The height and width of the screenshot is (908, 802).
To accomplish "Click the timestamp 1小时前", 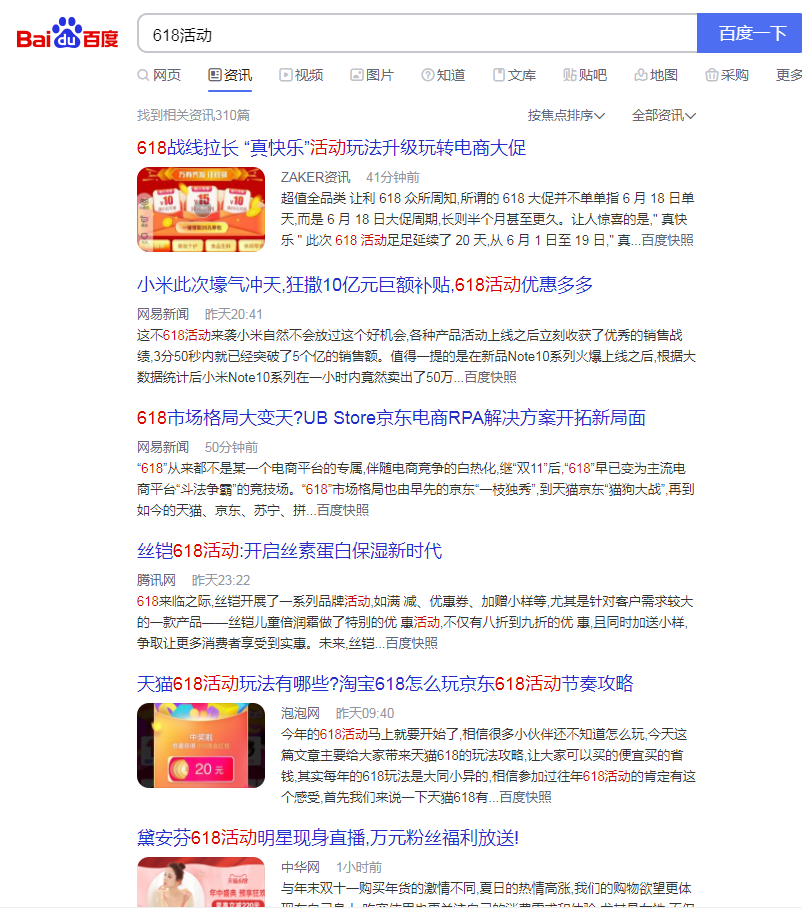I will [x=359, y=867].
